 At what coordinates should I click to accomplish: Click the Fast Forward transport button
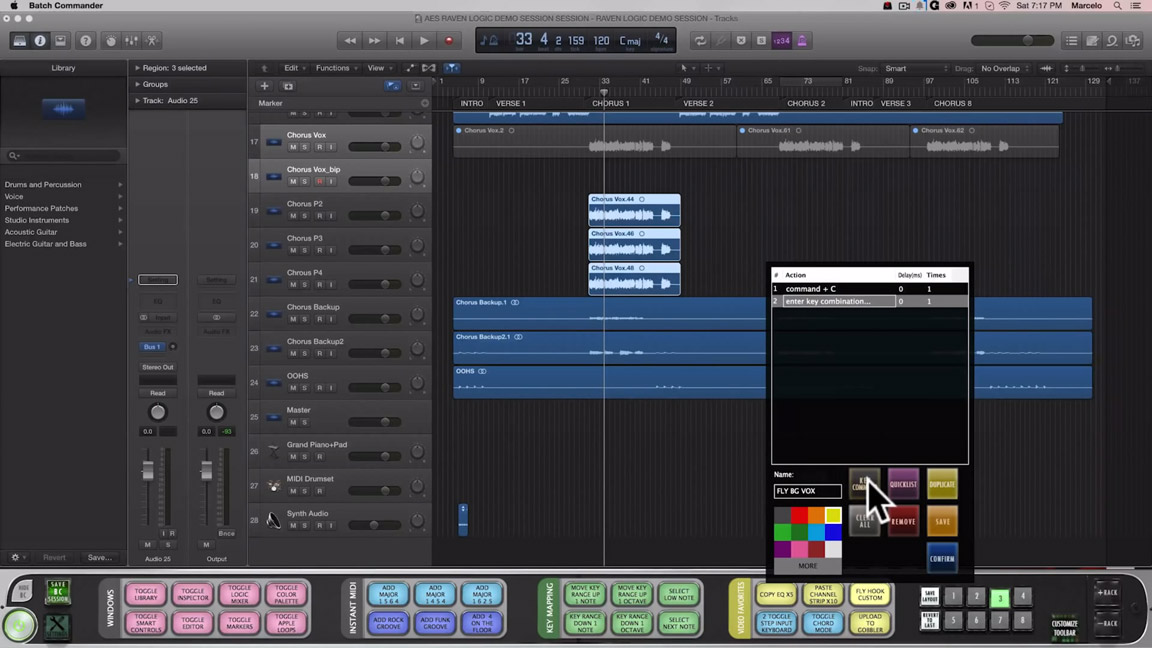375,41
